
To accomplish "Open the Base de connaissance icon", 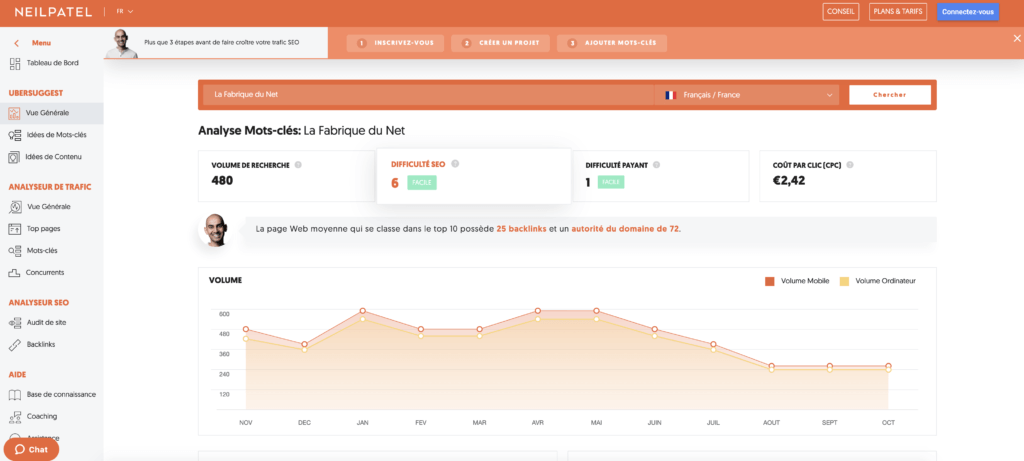I will pos(15,394).
